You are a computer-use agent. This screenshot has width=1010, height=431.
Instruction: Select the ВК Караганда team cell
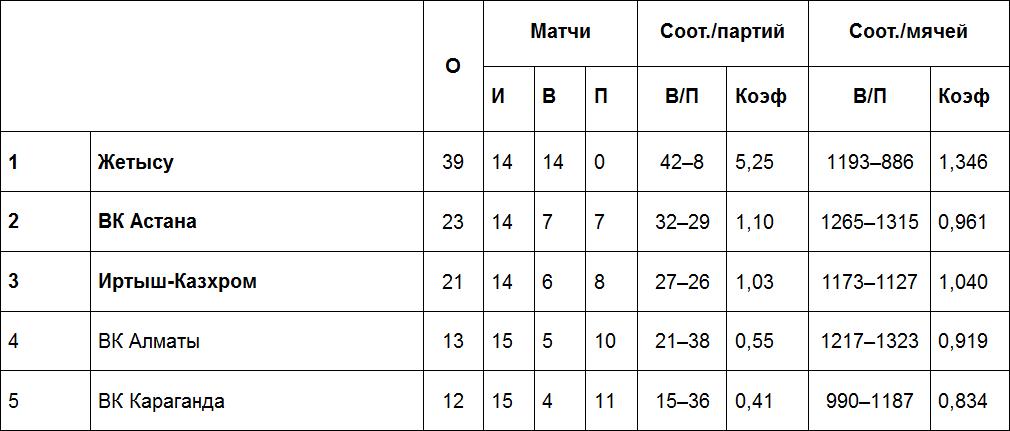(x=161, y=402)
